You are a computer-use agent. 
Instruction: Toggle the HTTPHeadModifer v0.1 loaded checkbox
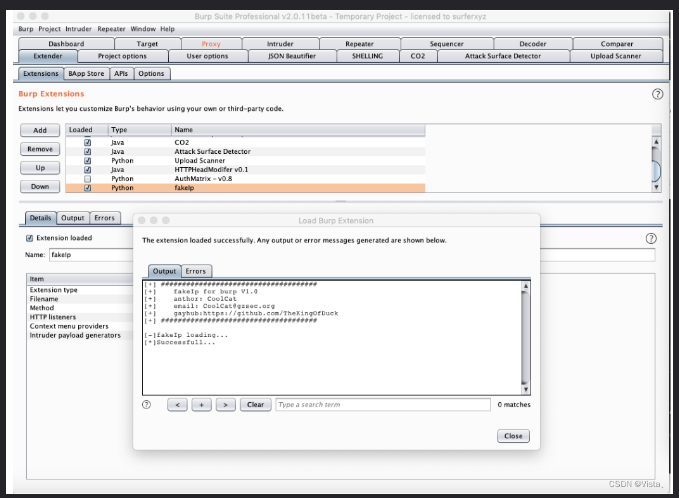click(x=87, y=170)
